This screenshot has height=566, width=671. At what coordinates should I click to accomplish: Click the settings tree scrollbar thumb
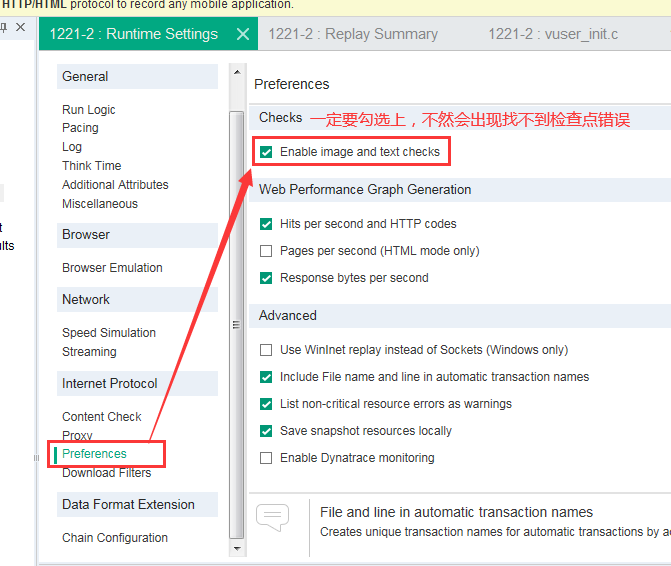pyautogui.click(x=237, y=325)
